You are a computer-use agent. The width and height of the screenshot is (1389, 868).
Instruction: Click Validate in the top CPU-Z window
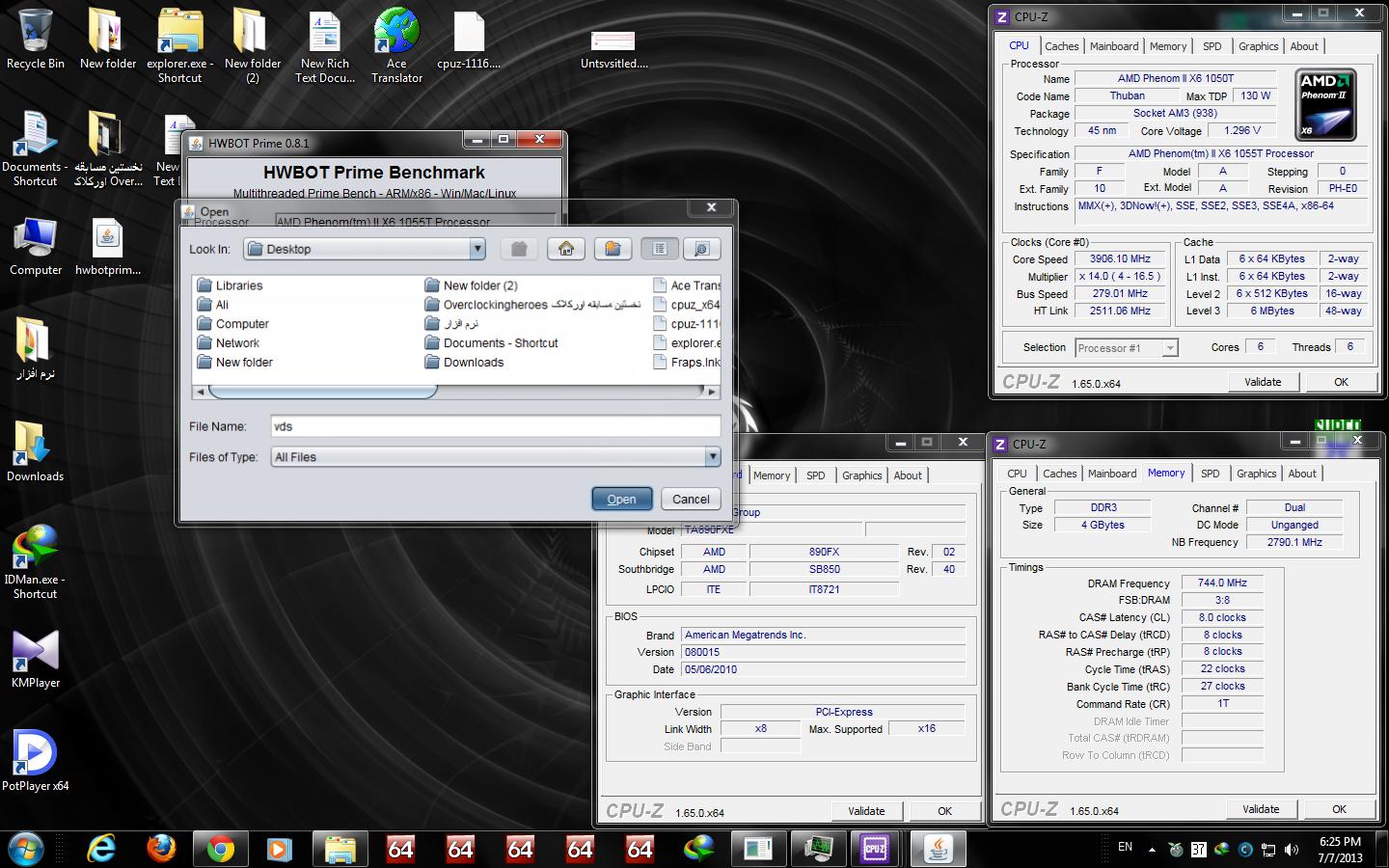[1263, 382]
